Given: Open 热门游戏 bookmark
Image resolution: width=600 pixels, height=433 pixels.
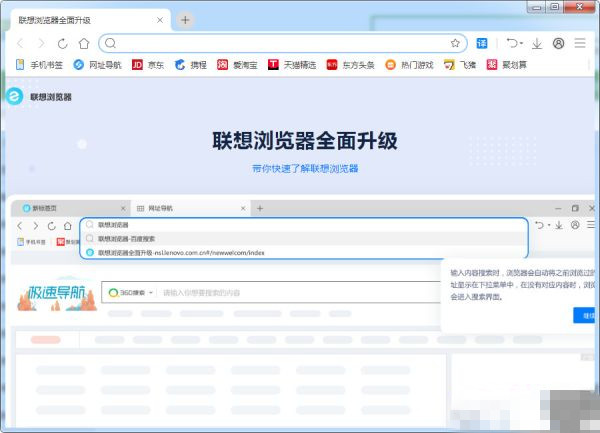Looking at the screenshot, I should (409, 65).
